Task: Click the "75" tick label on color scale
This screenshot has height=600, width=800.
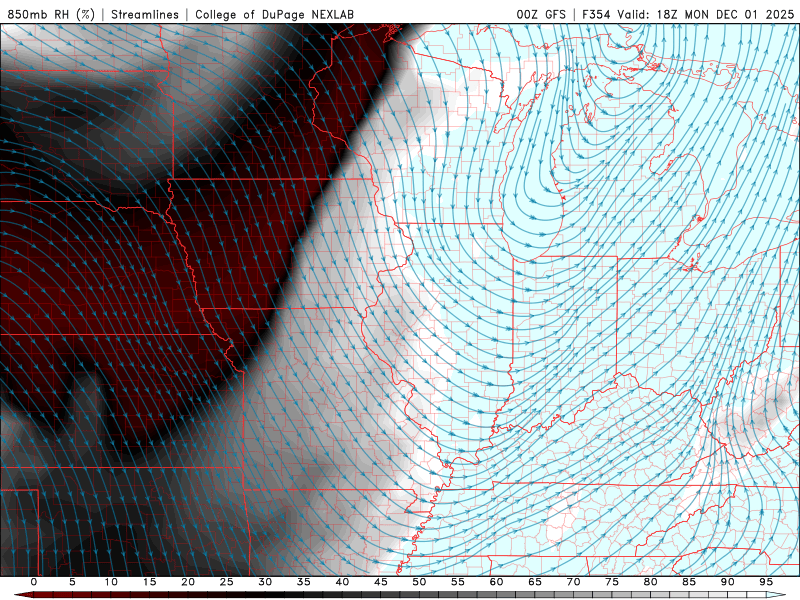Action: tap(612, 582)
